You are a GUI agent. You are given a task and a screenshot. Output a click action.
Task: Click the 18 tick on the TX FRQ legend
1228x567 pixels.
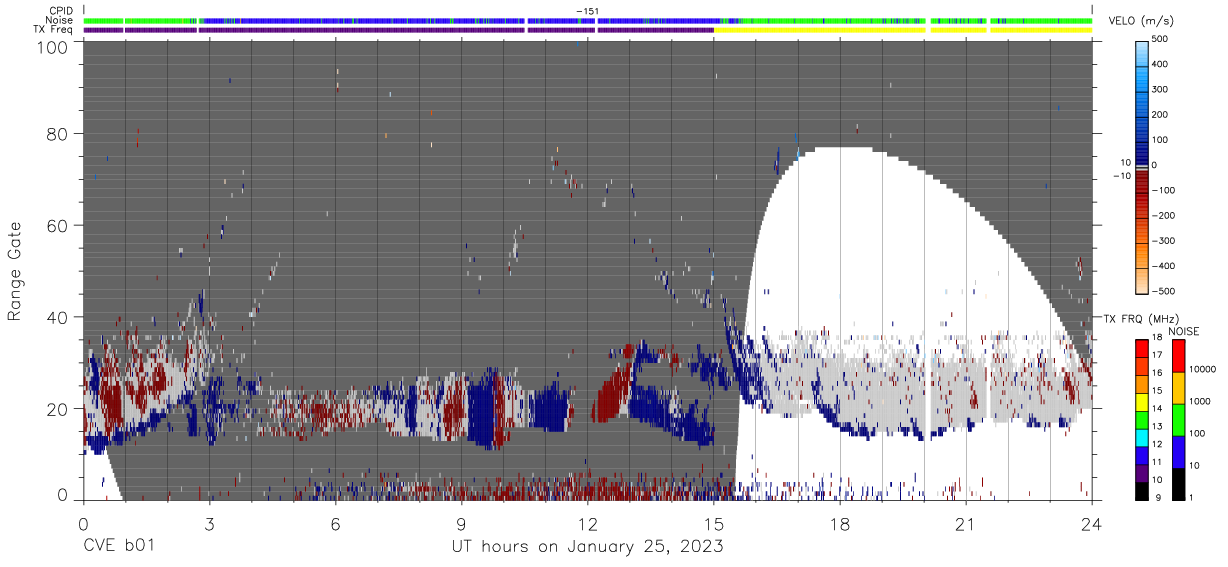tap(1158, 339)
